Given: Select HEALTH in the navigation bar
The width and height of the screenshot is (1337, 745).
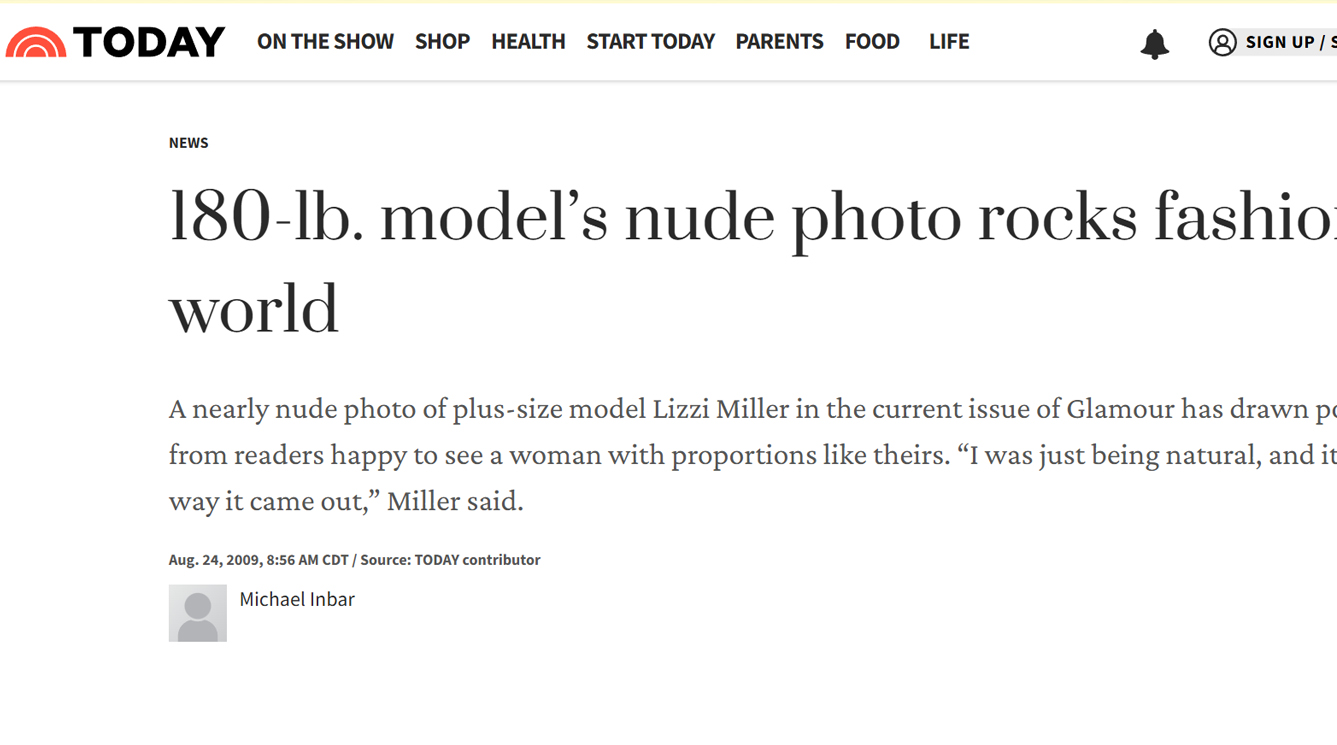Looking at the screenshot, I should [528, 42].
